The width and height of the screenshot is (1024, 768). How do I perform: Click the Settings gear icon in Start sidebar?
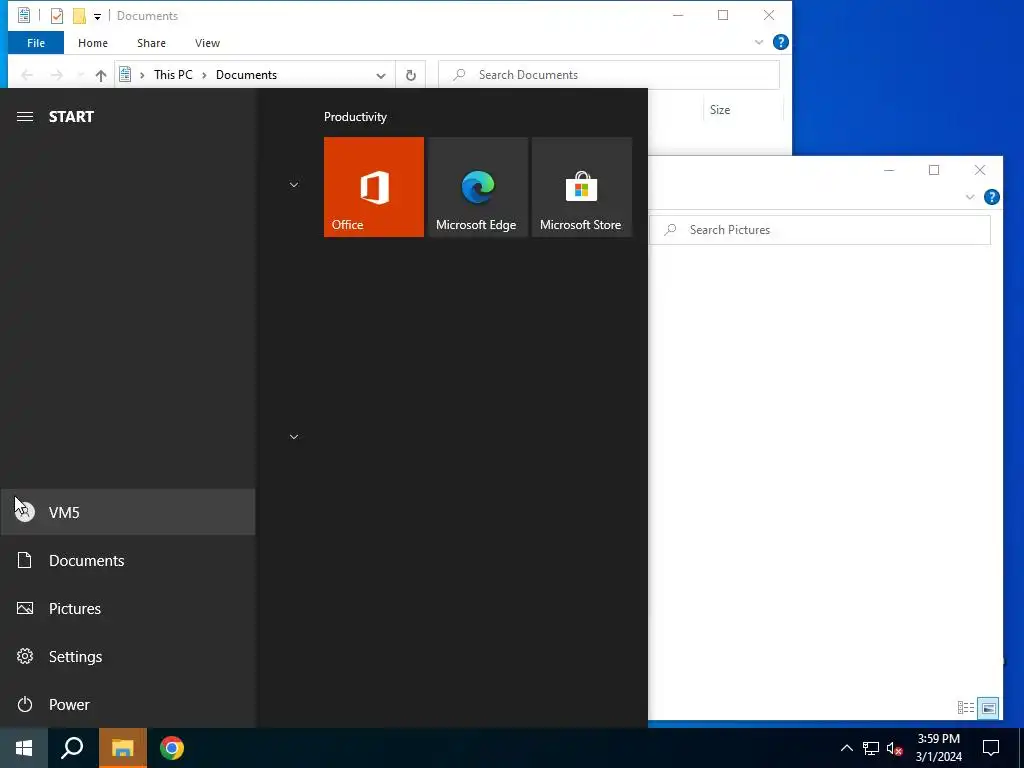pos(25,656)
